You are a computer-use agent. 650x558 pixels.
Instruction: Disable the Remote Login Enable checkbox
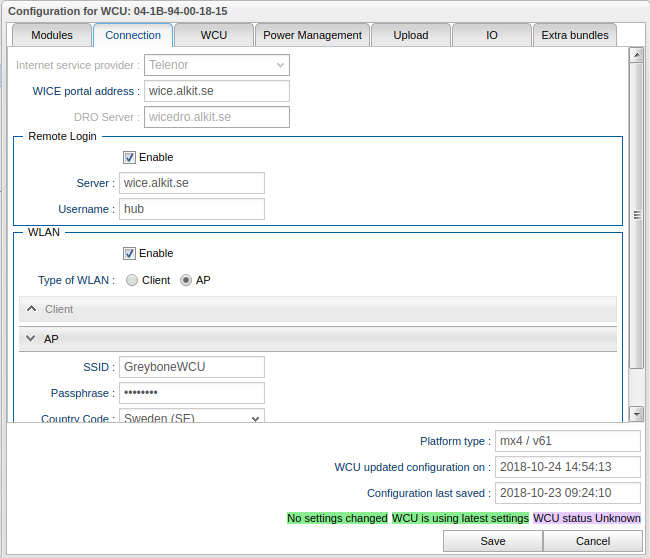pyautogui.click(x=130, y=157)
